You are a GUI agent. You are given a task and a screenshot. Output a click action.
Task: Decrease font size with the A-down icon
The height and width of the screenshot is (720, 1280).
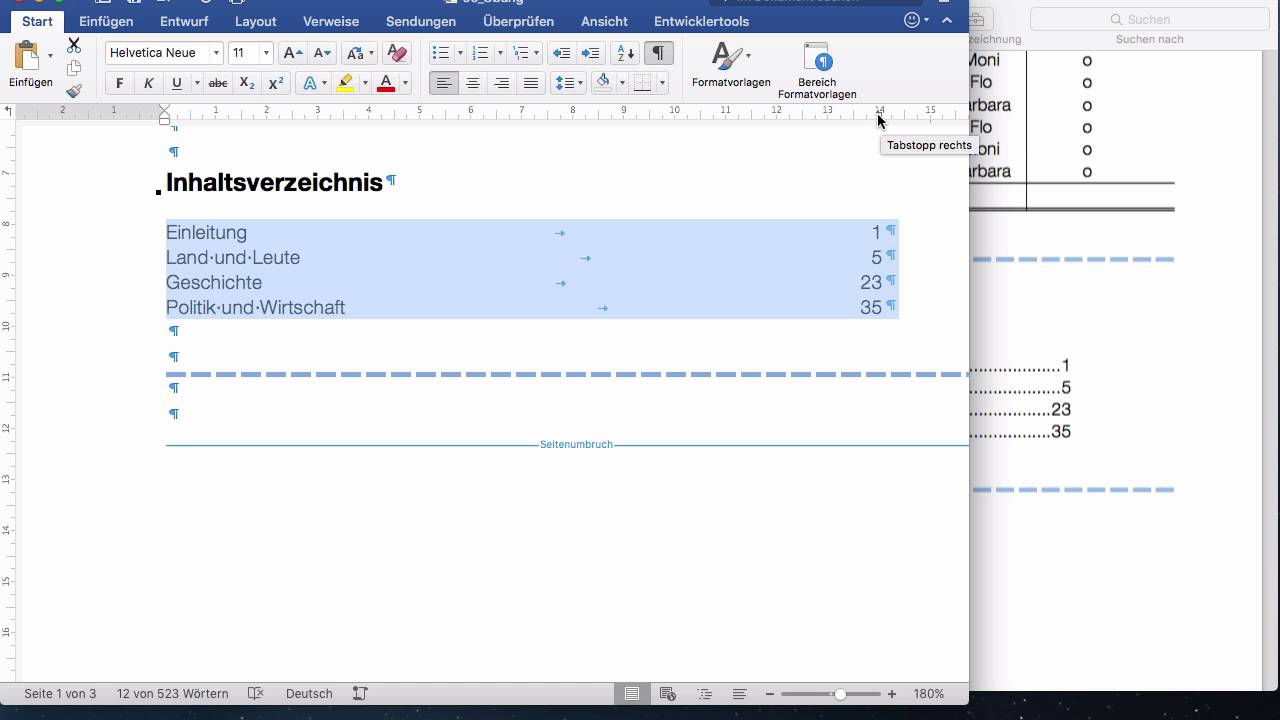[322, 53]
